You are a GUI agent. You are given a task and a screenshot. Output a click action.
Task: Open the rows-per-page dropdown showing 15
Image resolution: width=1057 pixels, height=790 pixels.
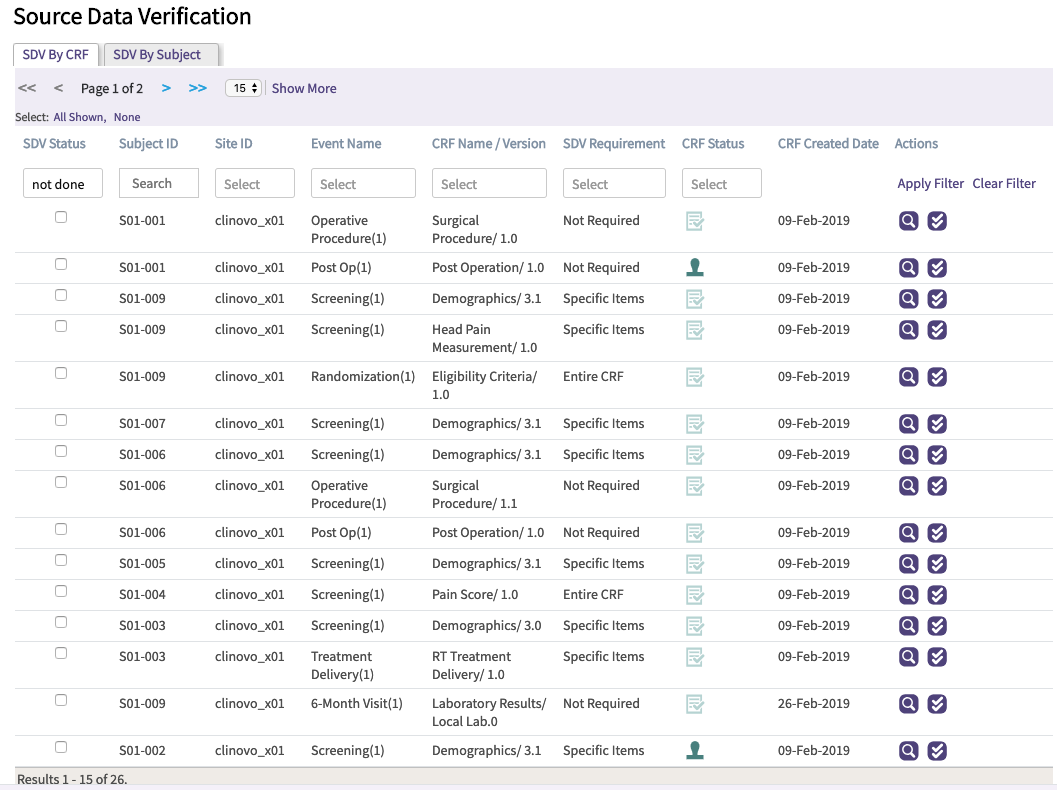[243, 88]
